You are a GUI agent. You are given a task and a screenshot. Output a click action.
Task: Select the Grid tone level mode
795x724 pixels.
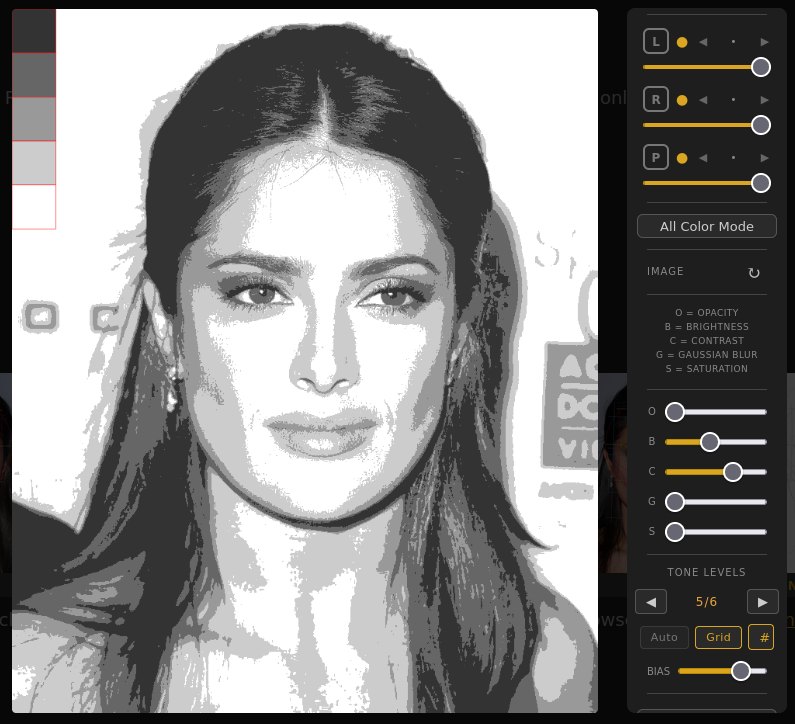click(718, 637)
